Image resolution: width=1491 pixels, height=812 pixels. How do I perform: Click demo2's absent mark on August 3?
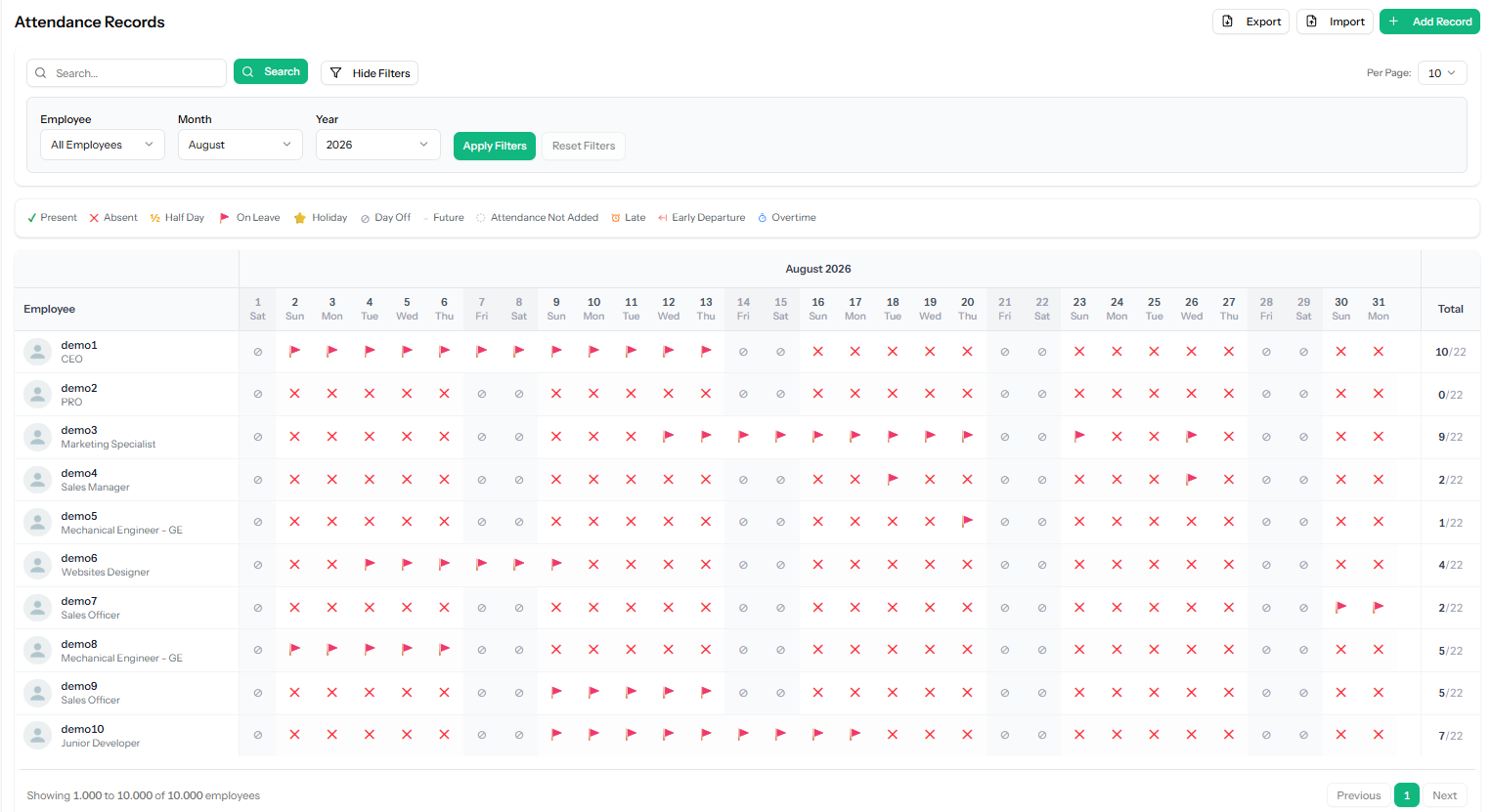click(332, 394)
